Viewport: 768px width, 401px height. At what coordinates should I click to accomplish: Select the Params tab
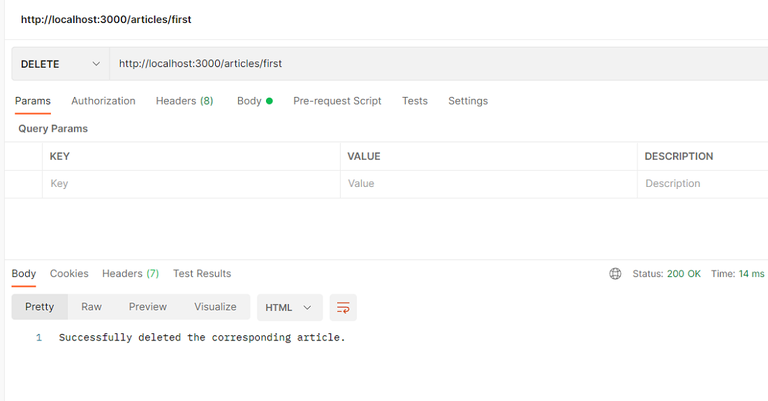[33, 101]
